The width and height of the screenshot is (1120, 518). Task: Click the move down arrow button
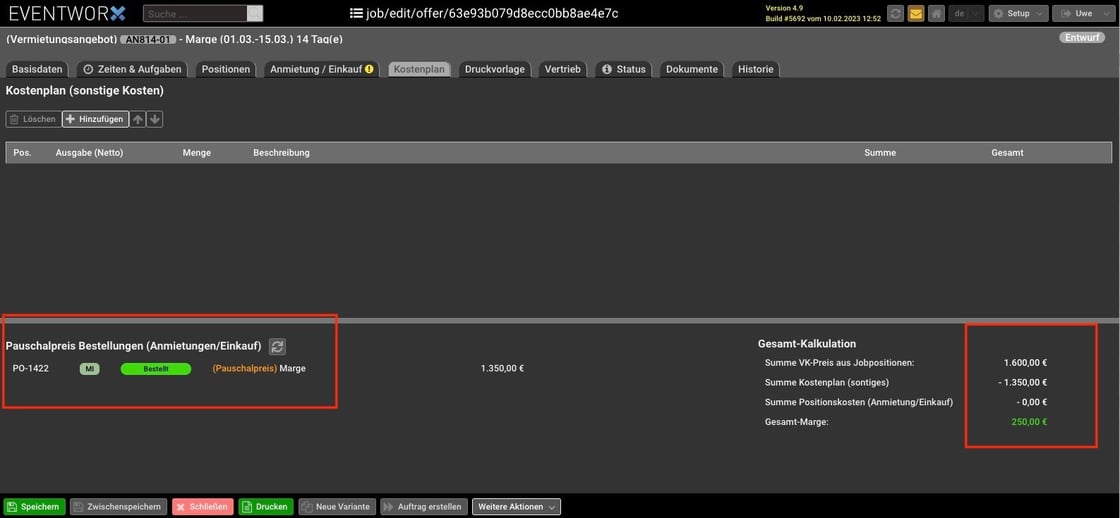(155, 119)
